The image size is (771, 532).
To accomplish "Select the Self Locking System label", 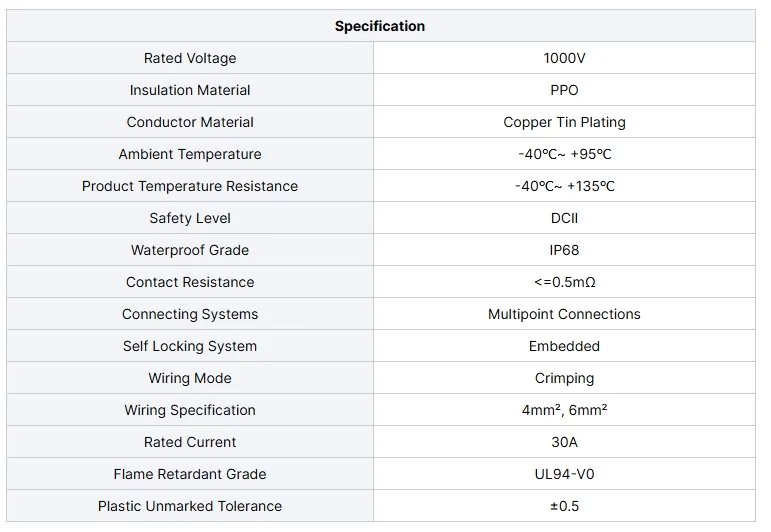I will pyautogui.click(x=190, y=346).
